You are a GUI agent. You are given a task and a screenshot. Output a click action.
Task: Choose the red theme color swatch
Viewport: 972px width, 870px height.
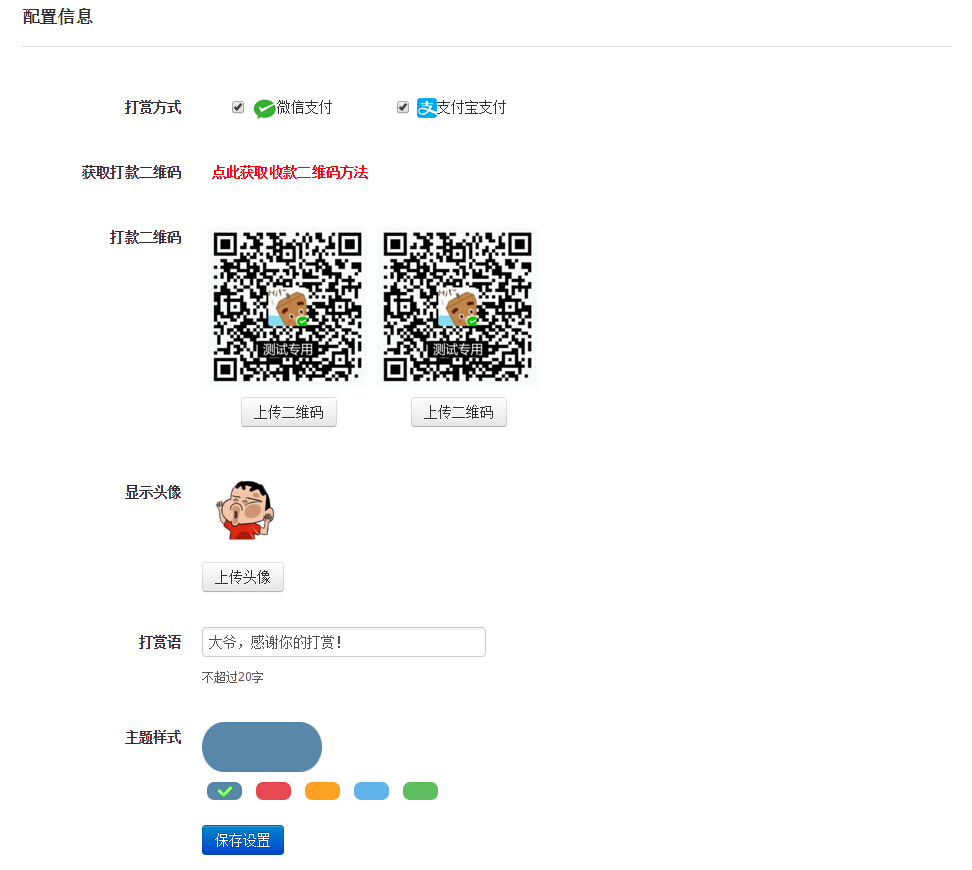(273, 791)
